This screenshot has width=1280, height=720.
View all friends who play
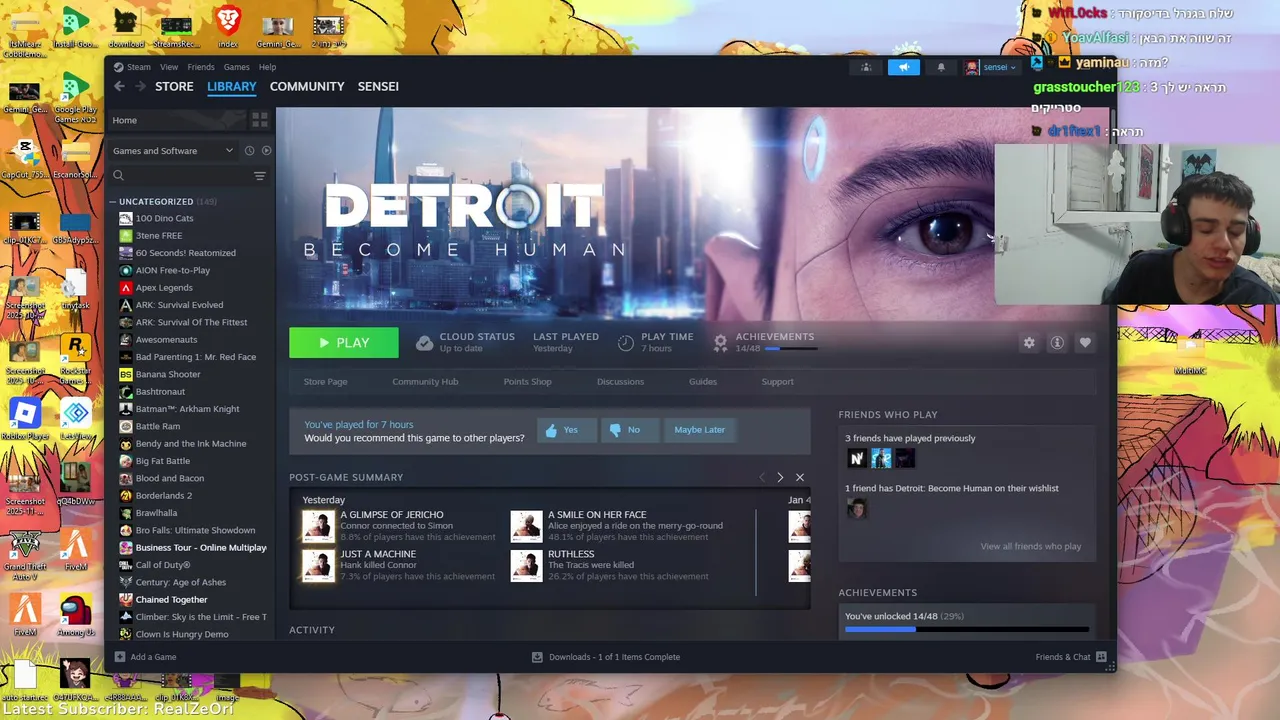(x=1030, y=547)
